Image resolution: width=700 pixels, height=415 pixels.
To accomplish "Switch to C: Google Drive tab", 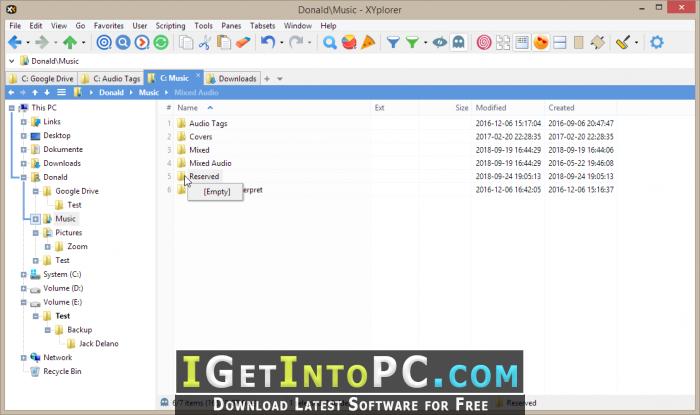I will pyautogui.click(x=42, y=79).
